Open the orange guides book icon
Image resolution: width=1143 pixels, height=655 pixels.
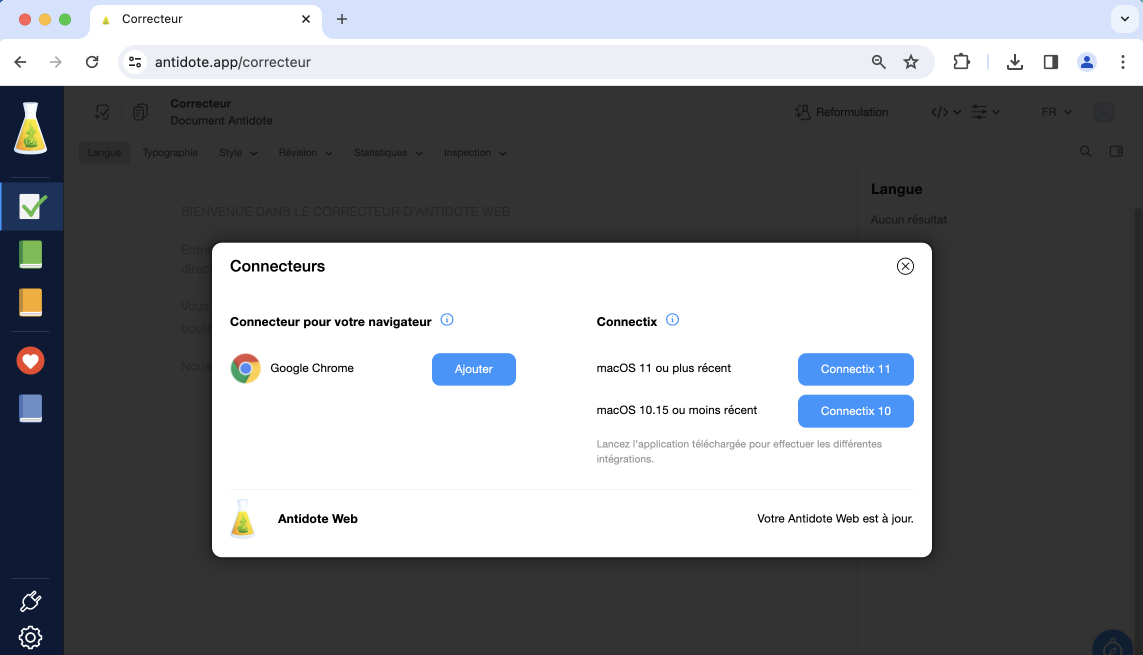31,303
